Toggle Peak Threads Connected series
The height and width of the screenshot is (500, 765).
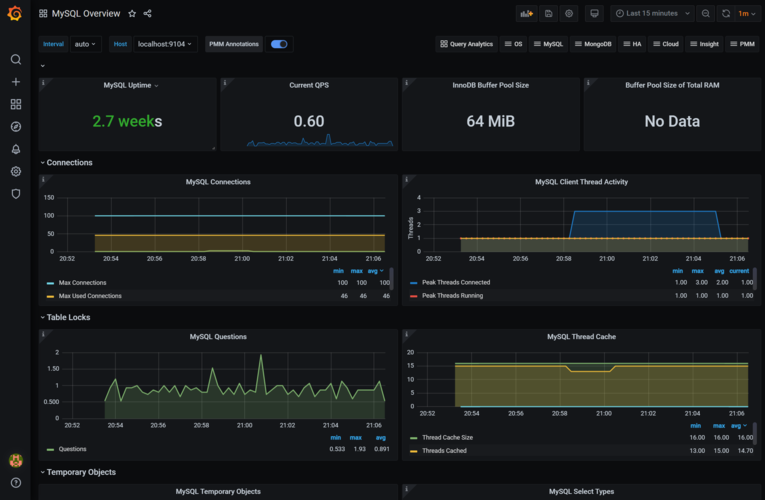(456, 282)
